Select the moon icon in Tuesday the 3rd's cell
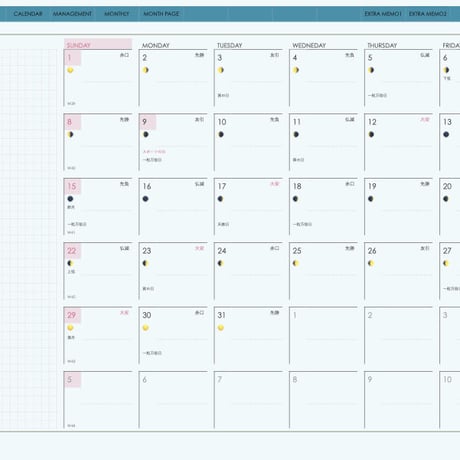The height and width of the screenshot is (460, 460). pyautogui.click(x=221, y=70)
